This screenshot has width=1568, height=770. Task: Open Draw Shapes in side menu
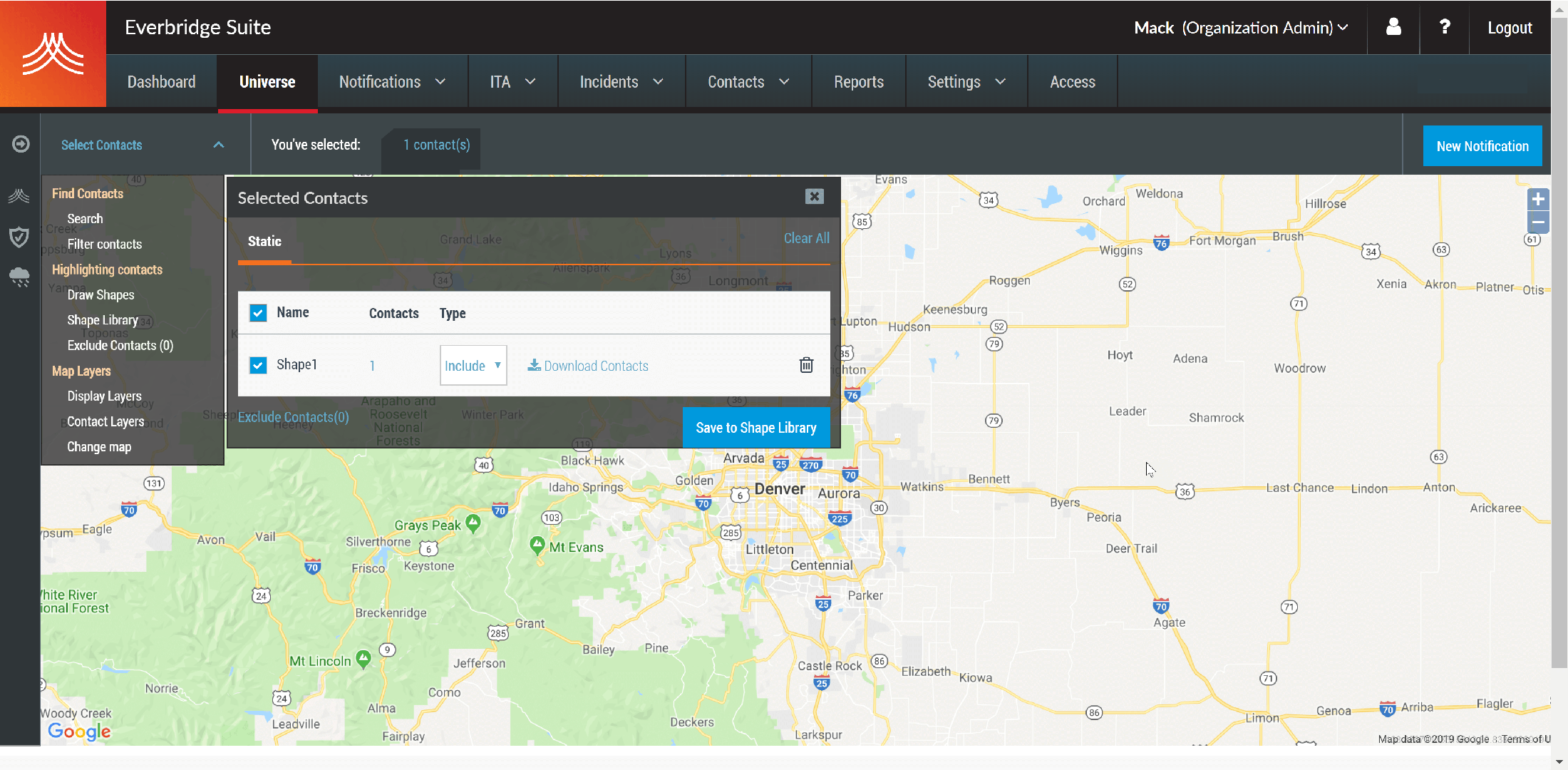point(100,294)
